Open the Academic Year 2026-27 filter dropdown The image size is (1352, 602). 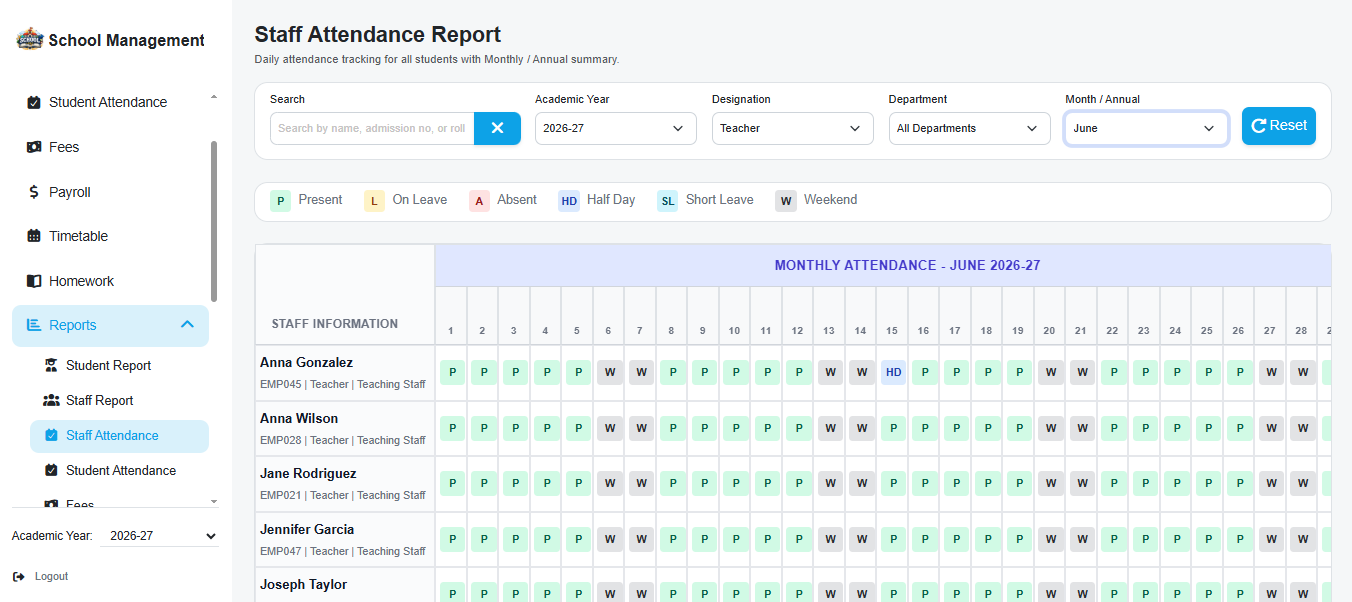click(616, 128)
